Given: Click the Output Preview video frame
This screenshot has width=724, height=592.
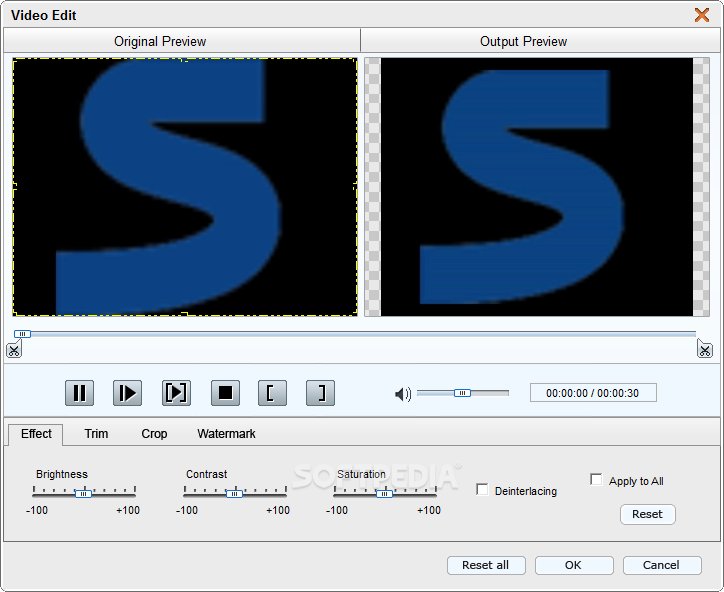Looking at the screenshot, I should tap(537, 187).
